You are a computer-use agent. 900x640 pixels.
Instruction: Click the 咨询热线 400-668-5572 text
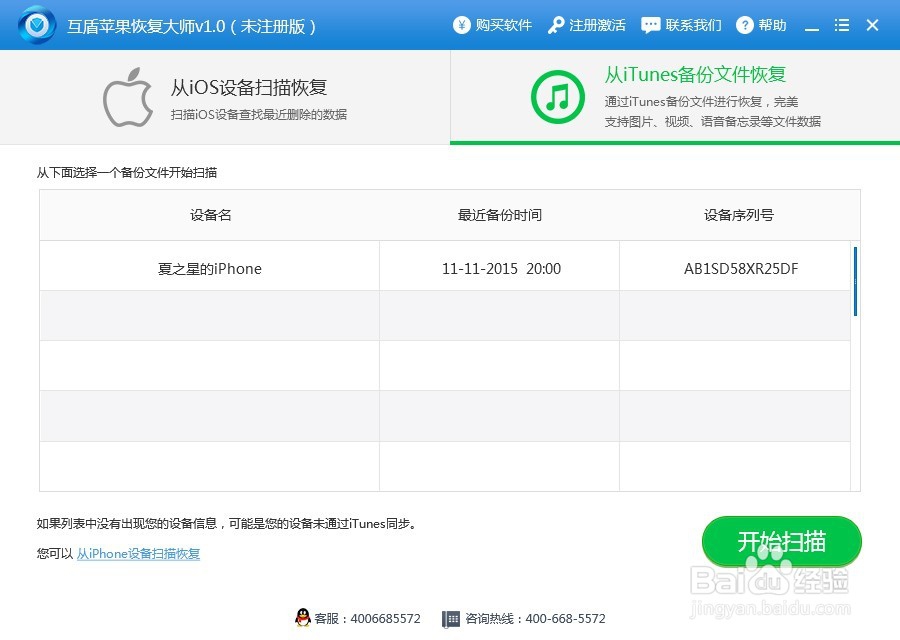(535, 619)
